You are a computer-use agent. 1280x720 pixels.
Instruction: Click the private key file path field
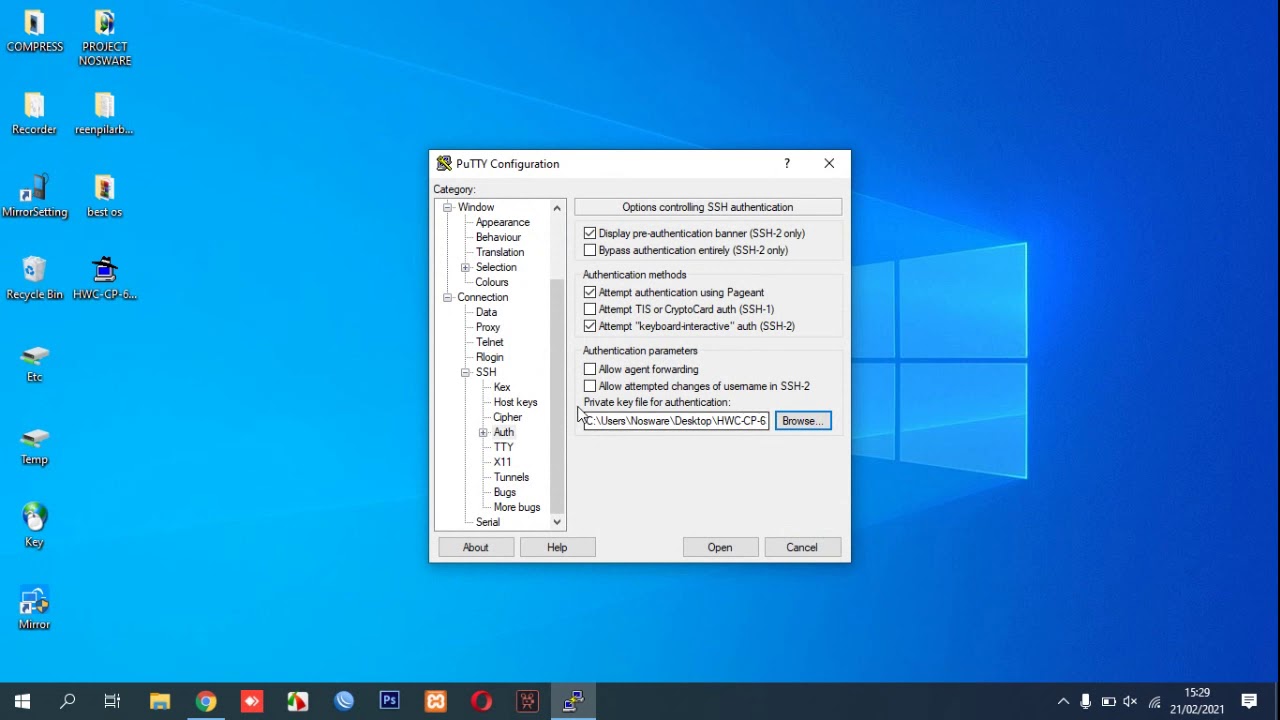(x=676, y=421)
